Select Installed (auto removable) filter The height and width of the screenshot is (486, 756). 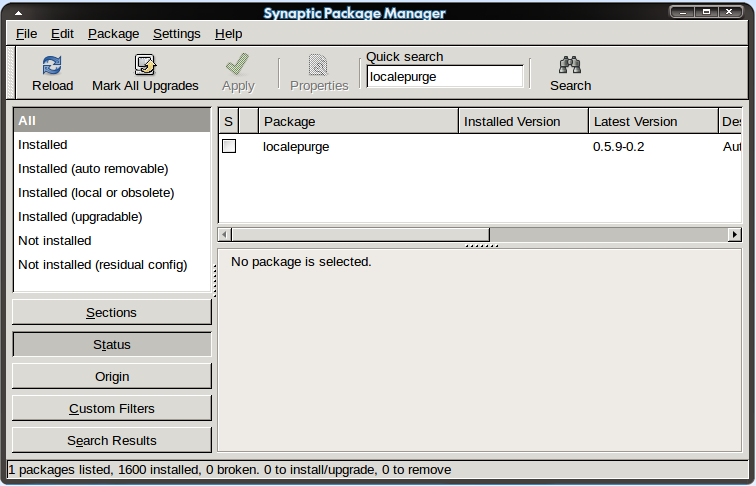pos(112,169)
